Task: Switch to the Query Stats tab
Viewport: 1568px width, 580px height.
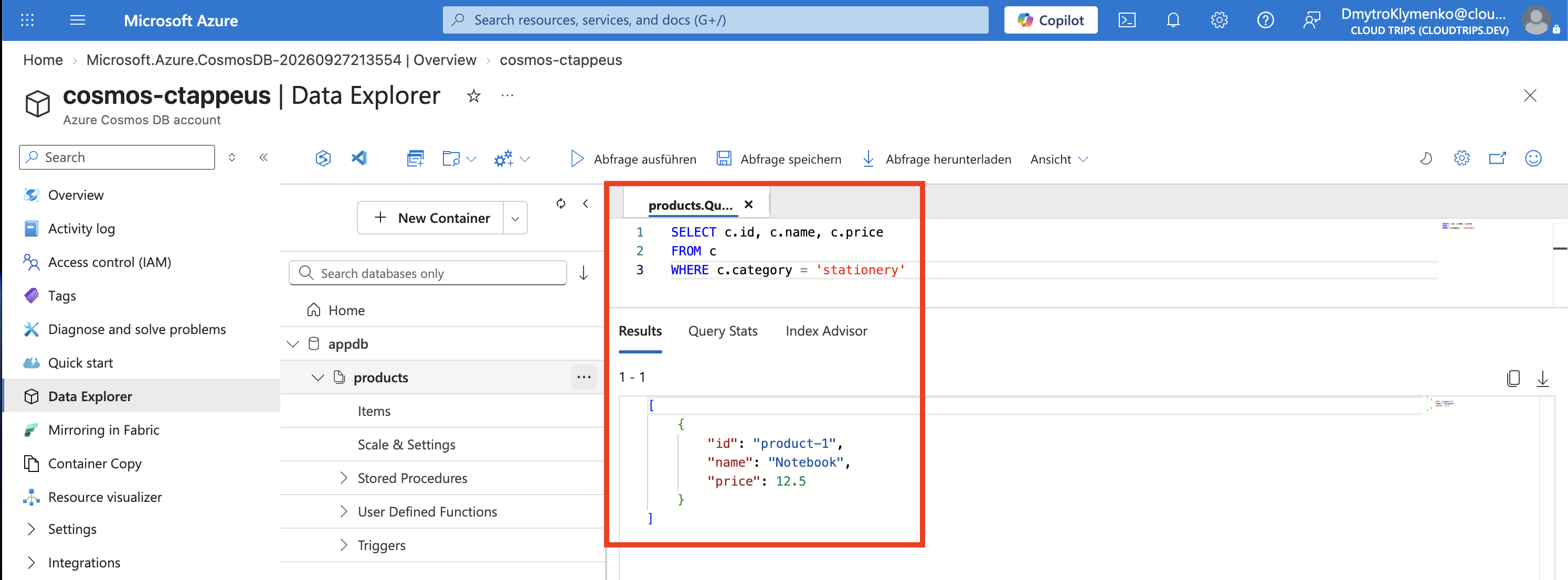Action: pyautogui.click(x=723, y=331)
